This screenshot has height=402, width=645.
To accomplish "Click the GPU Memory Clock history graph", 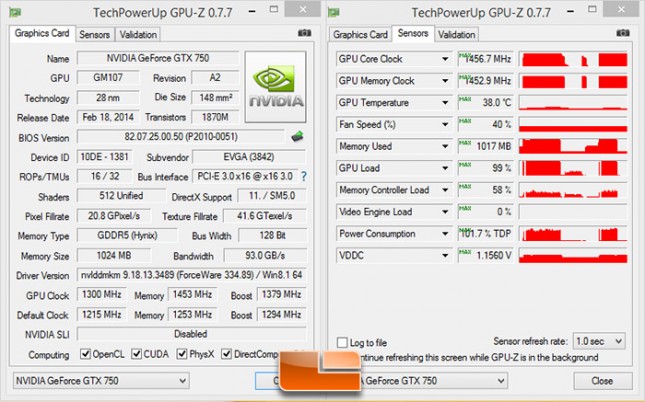I will (573, 81).
